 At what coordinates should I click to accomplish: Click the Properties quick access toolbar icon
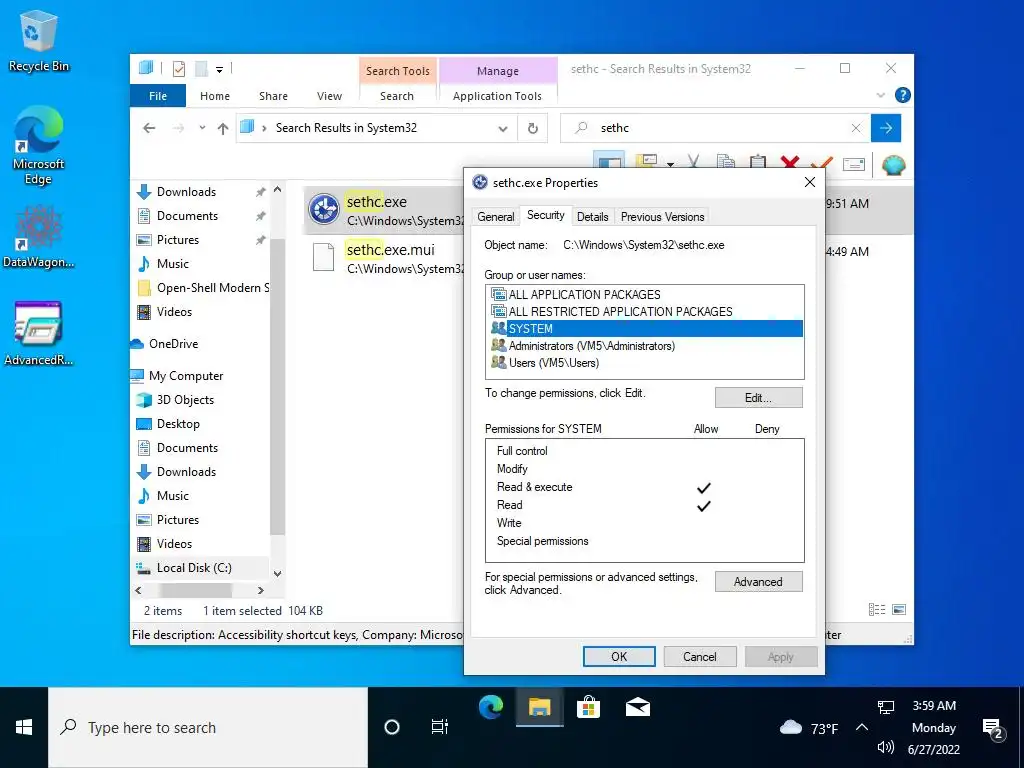tap(179, 69)
